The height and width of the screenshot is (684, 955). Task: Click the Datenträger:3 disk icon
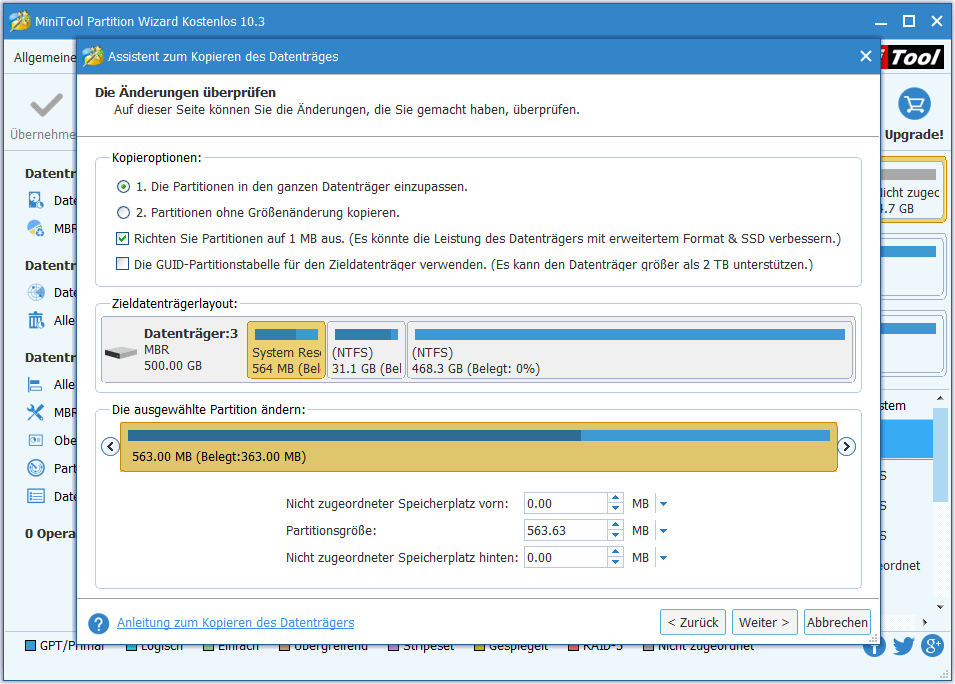[x=121, y=352]
